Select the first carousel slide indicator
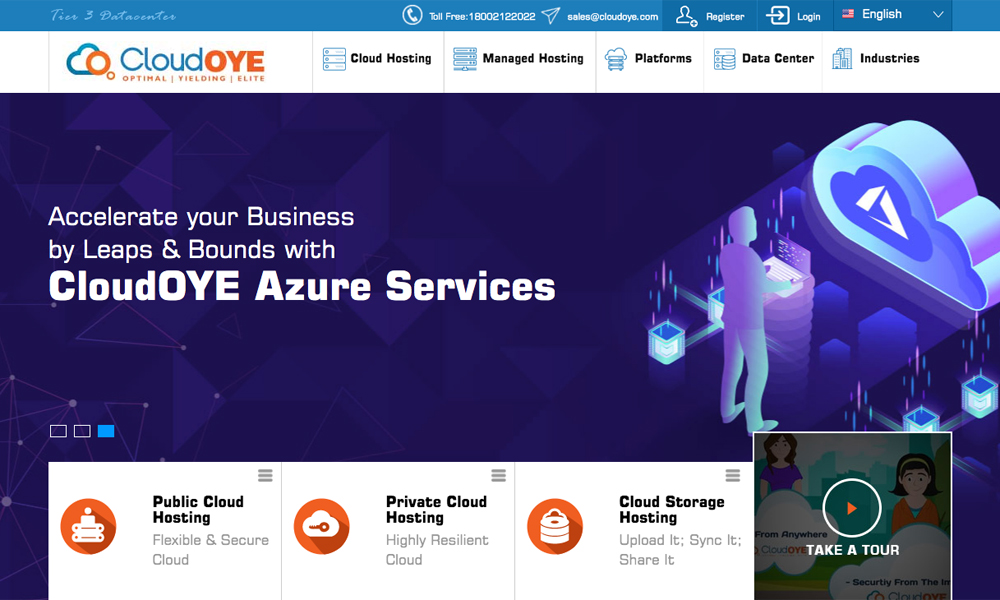The image size is (1000, 600). [58, 431]
